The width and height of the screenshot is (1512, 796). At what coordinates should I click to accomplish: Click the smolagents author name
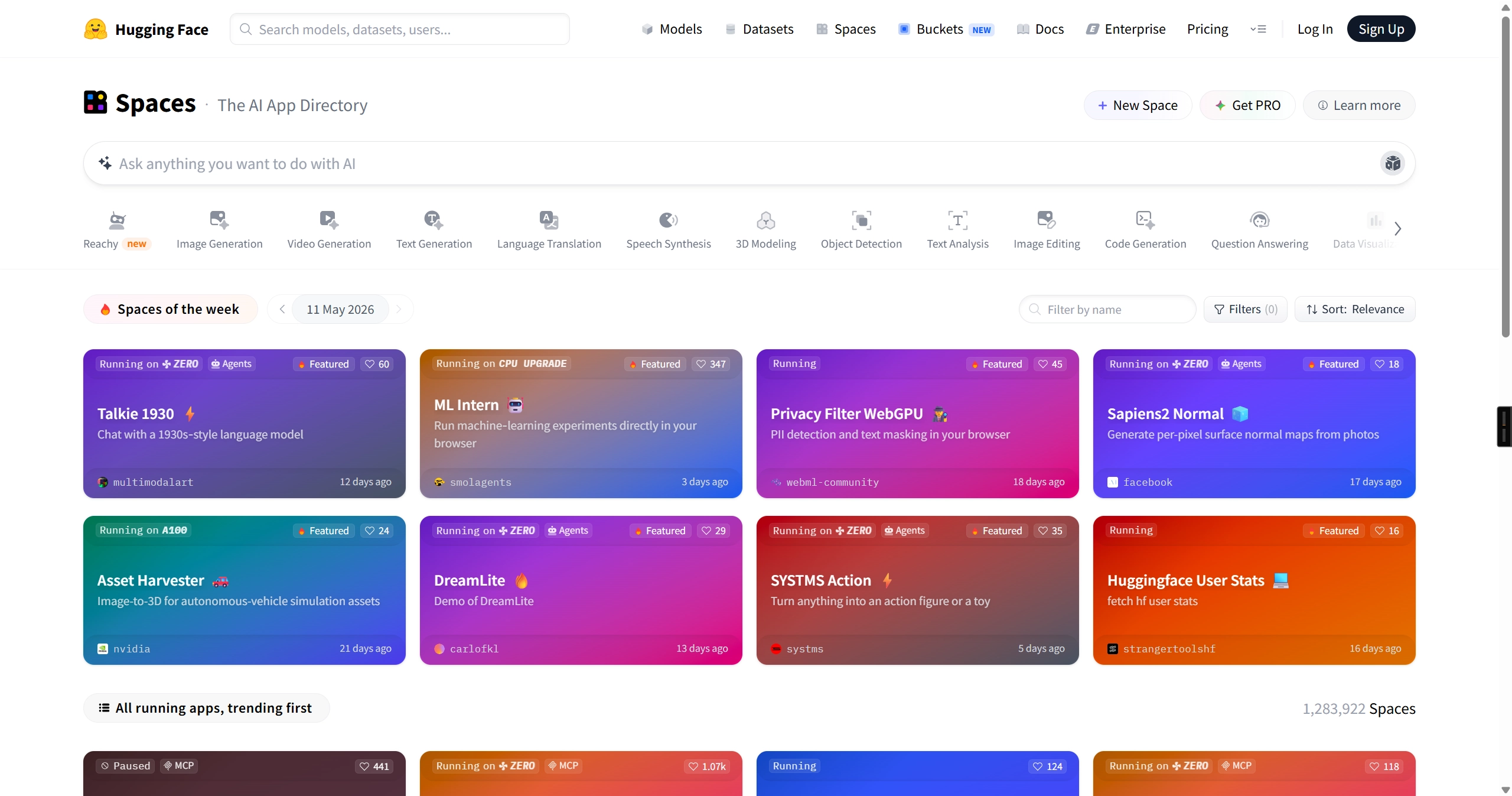tap(481, 482)
